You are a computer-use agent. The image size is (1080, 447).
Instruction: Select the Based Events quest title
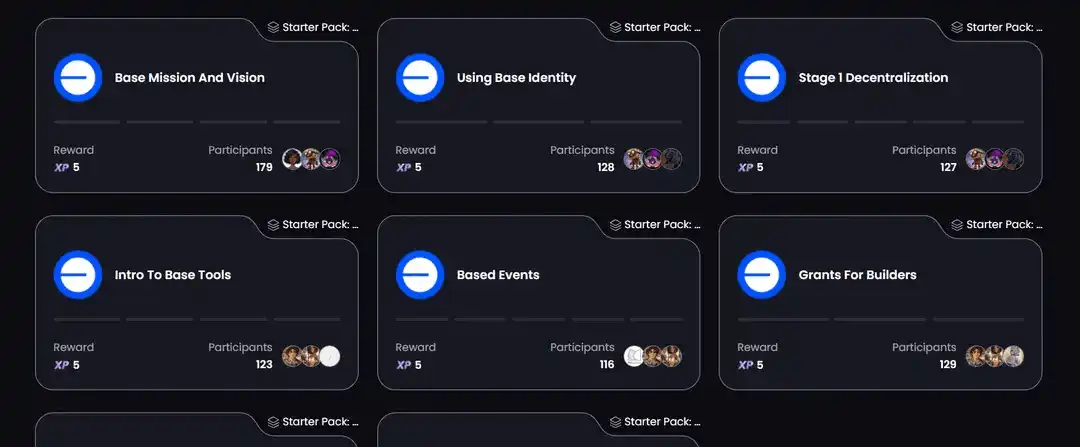click(498, 275)
